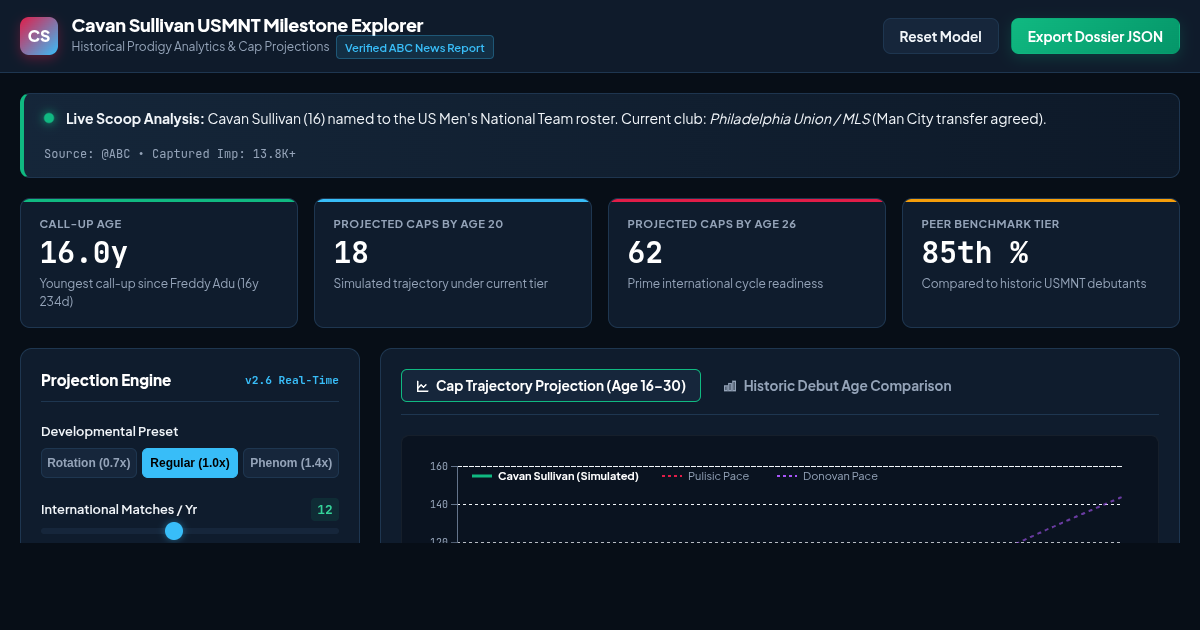Click the green live status dot
The image size is (1200, 630).
pos(49,118)
